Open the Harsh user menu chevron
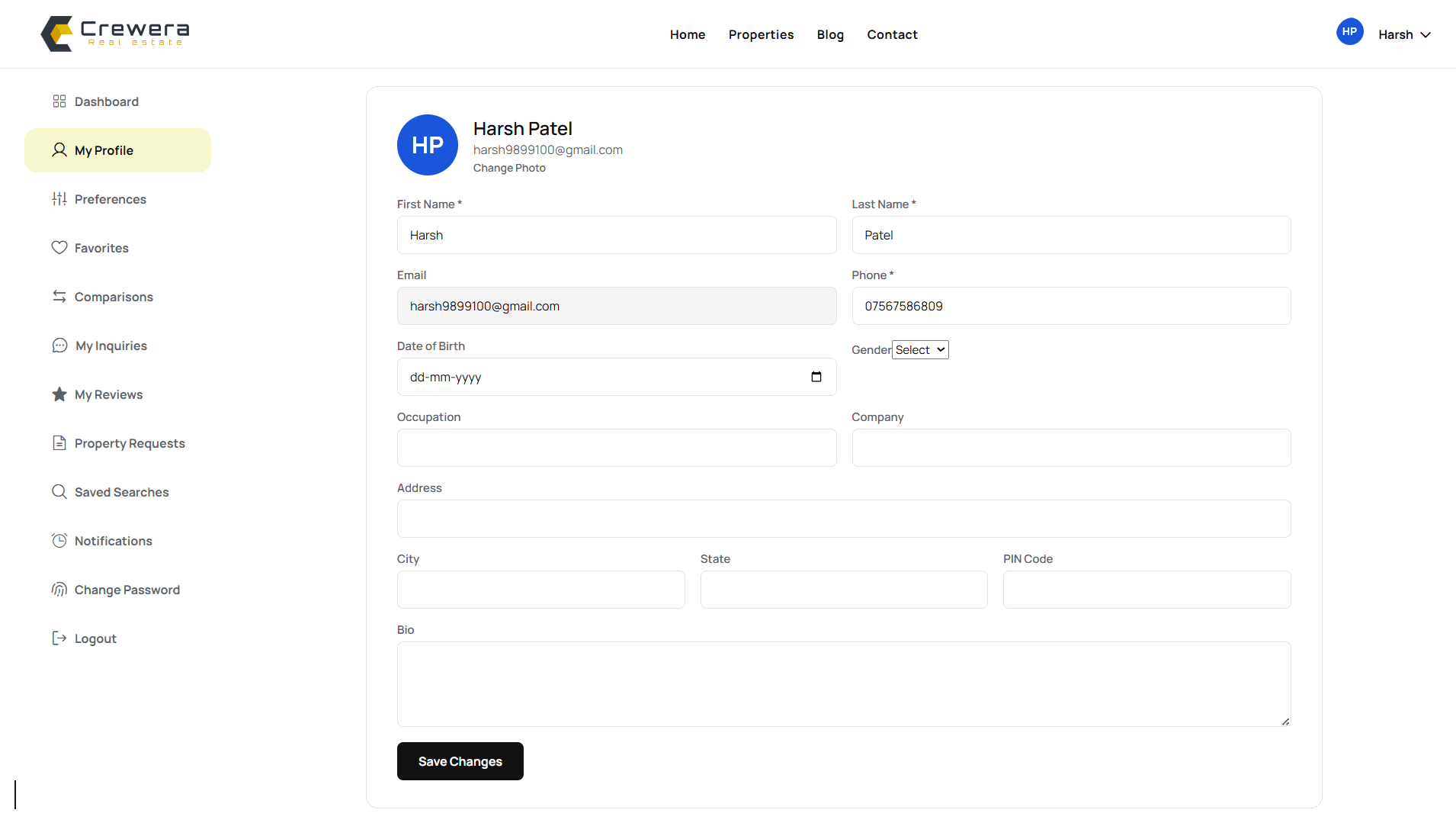Viewport: 1456px width, 823px height. (1426, 34)
